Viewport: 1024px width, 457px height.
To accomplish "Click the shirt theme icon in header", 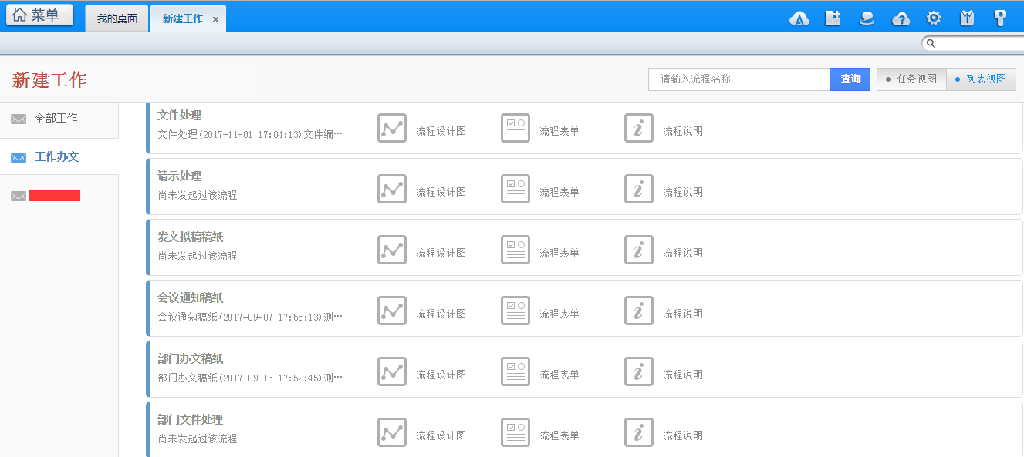I will [966, 18].
